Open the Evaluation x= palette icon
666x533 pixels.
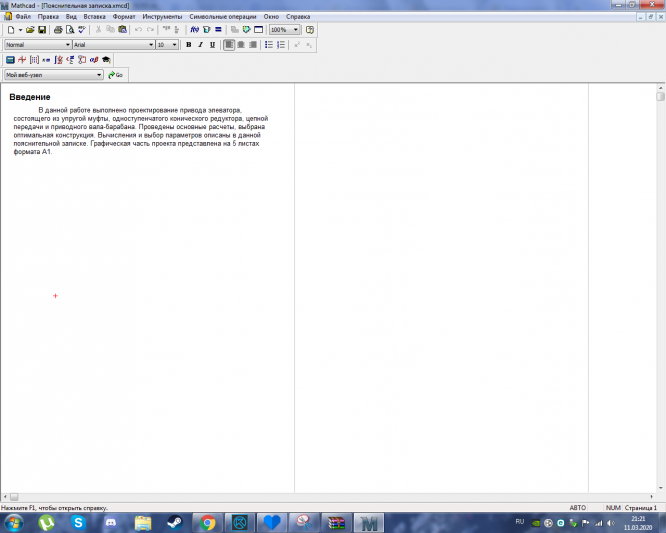(46, 60)
